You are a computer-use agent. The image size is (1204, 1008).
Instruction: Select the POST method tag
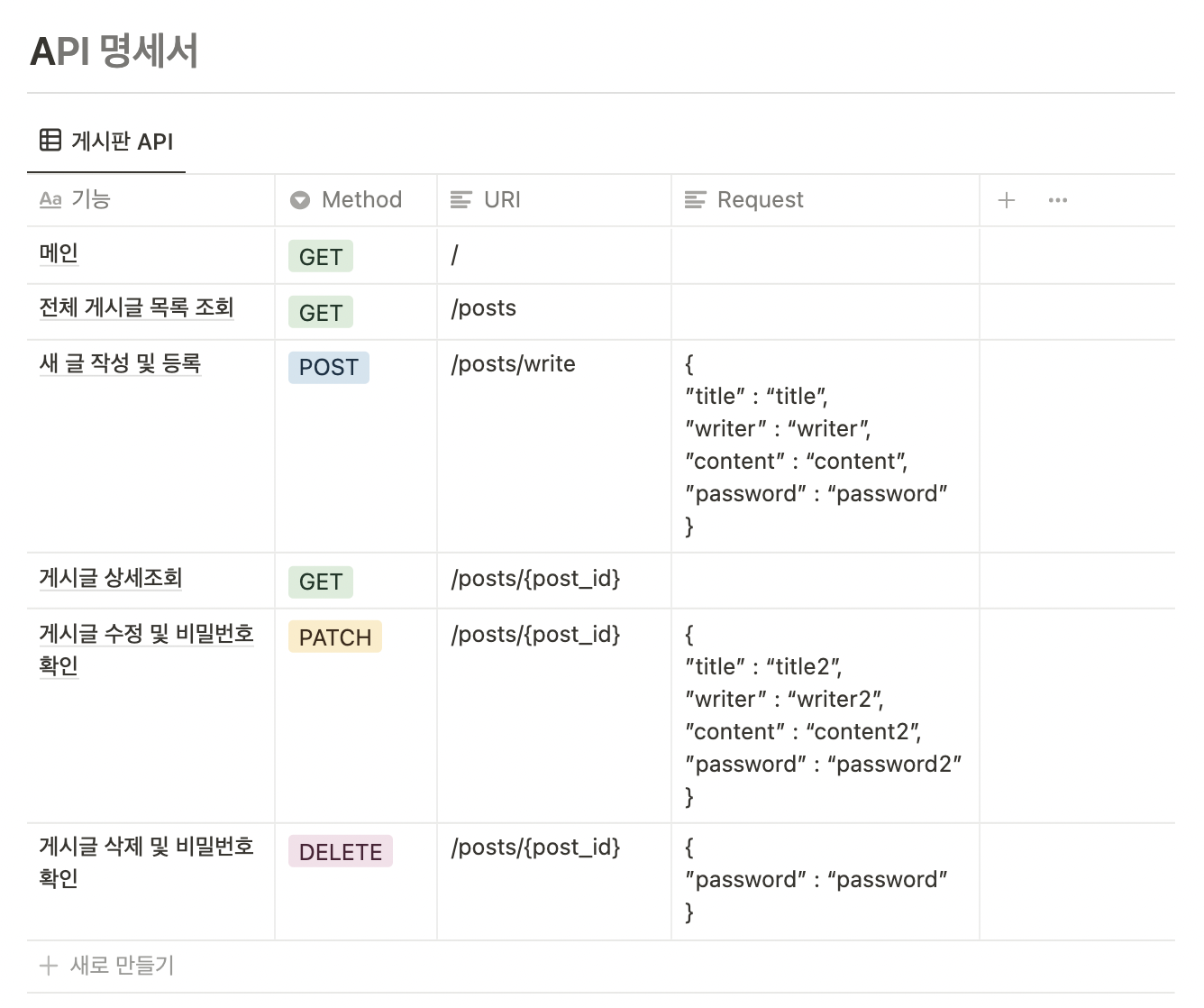(329, 367)
